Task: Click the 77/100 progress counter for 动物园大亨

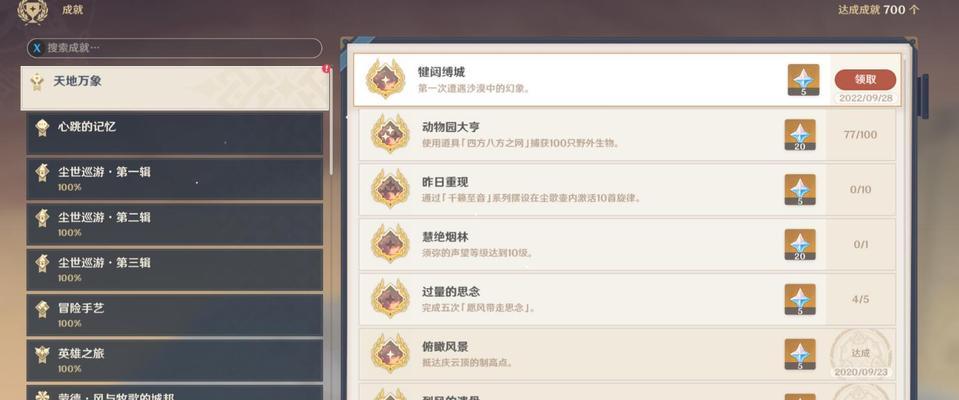Action: [860, 135]
